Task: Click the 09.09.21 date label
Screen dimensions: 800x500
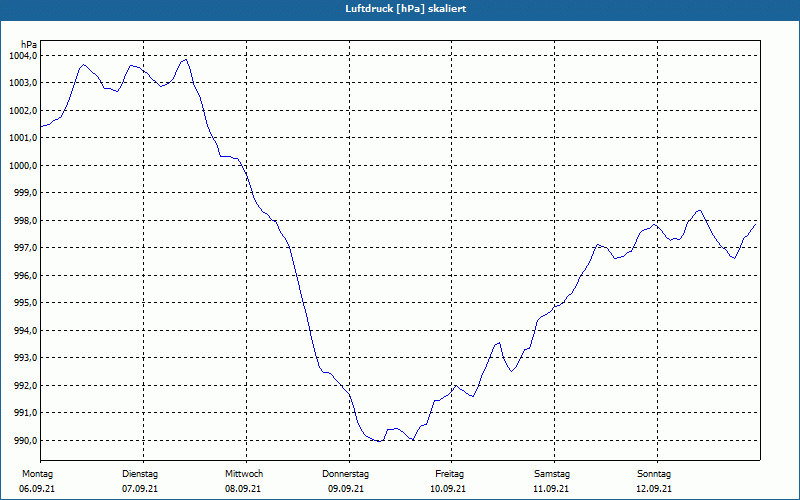Action: point(346,489)
